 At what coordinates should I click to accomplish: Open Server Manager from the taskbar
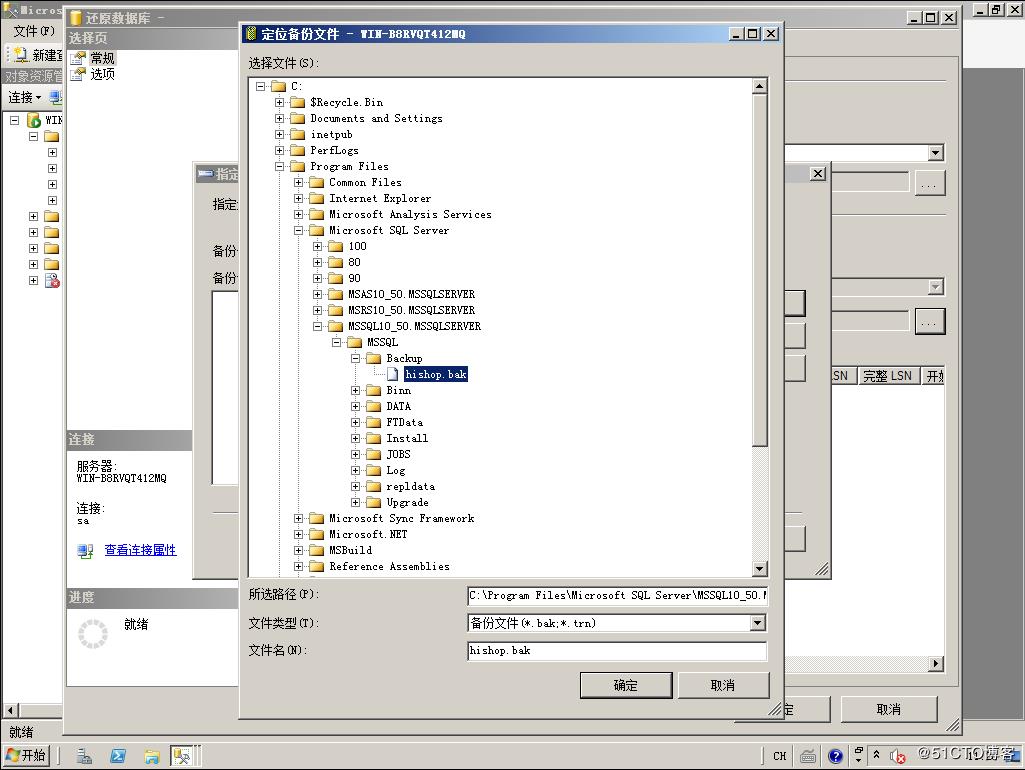[85, 756]
